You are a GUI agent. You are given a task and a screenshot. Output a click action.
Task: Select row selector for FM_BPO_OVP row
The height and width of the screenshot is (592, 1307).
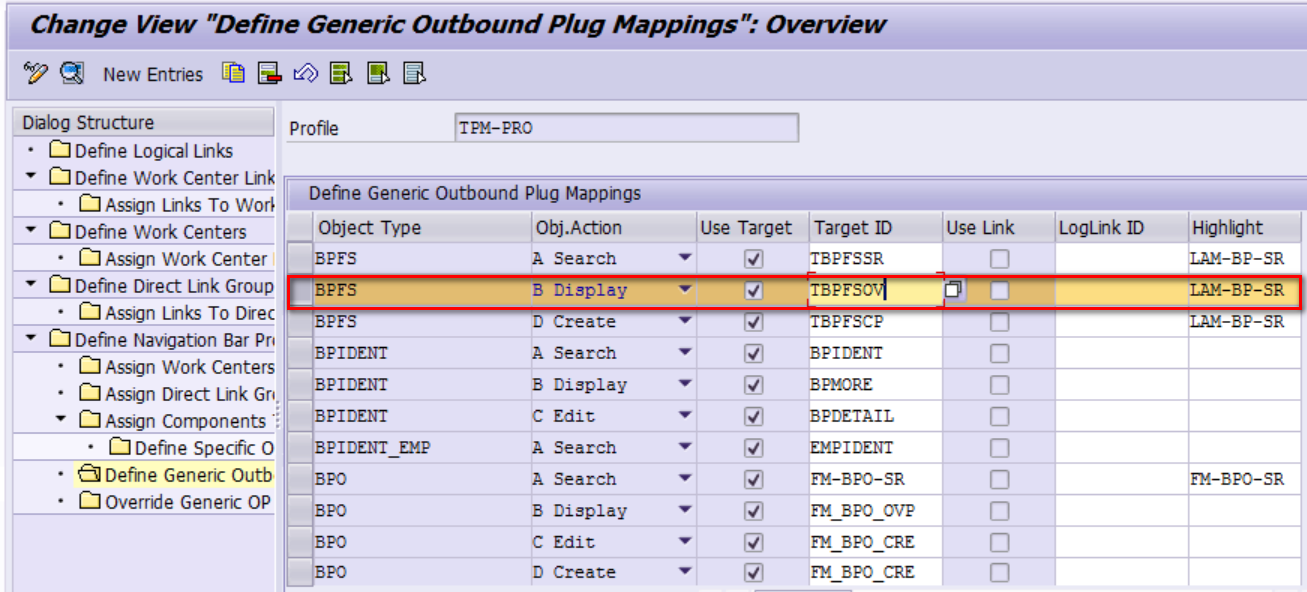click(299, 511)
